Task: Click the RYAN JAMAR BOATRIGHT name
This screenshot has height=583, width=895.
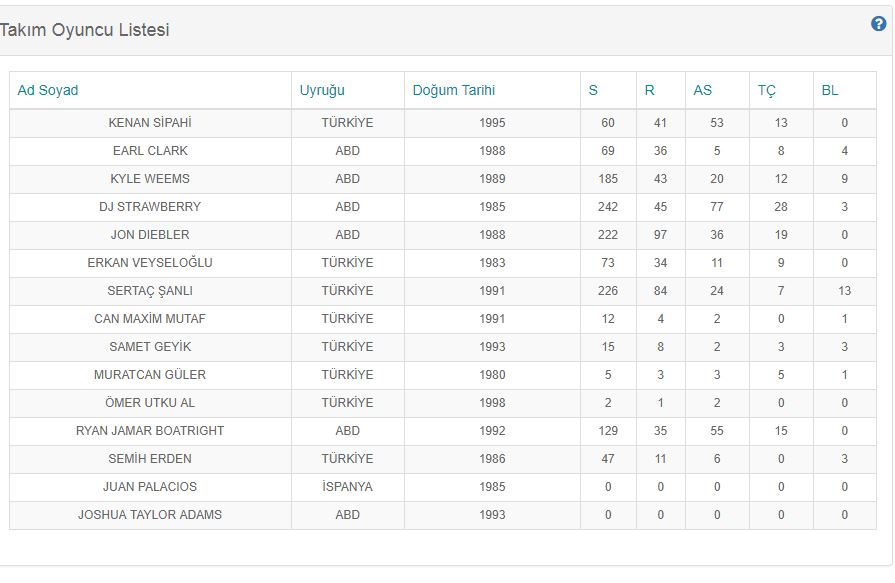Action: [150, 431]
